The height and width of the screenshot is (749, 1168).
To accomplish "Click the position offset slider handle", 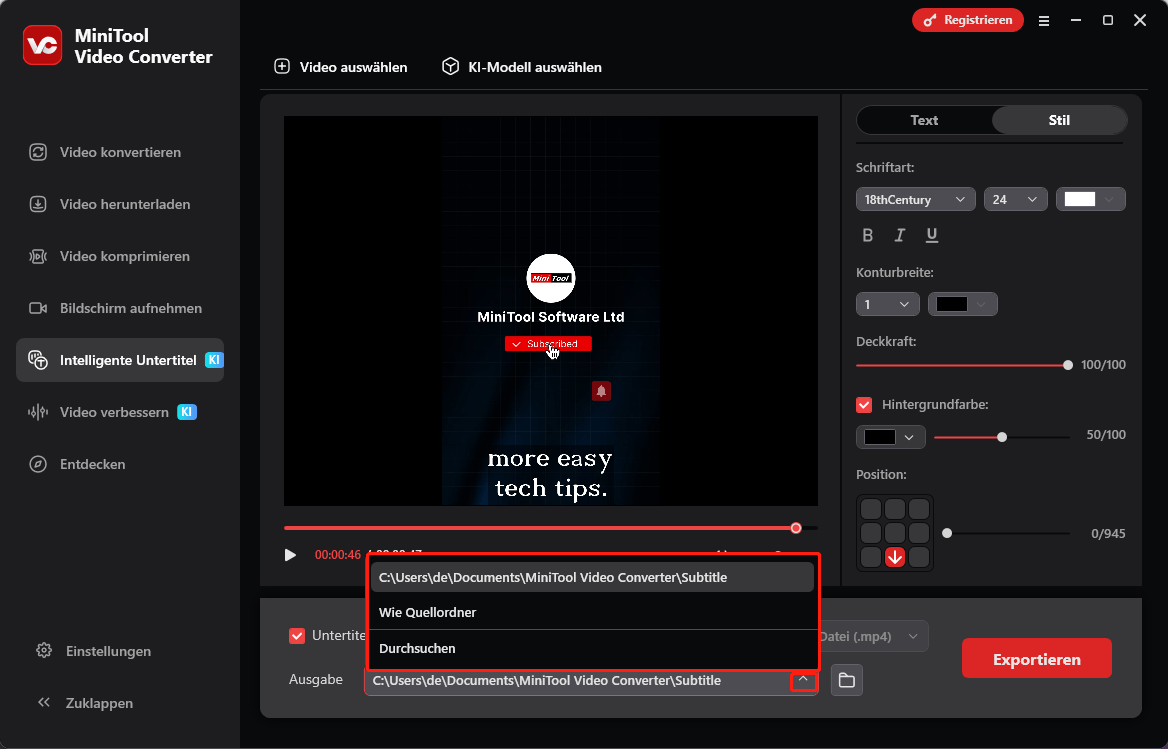I will click(948, 533).
